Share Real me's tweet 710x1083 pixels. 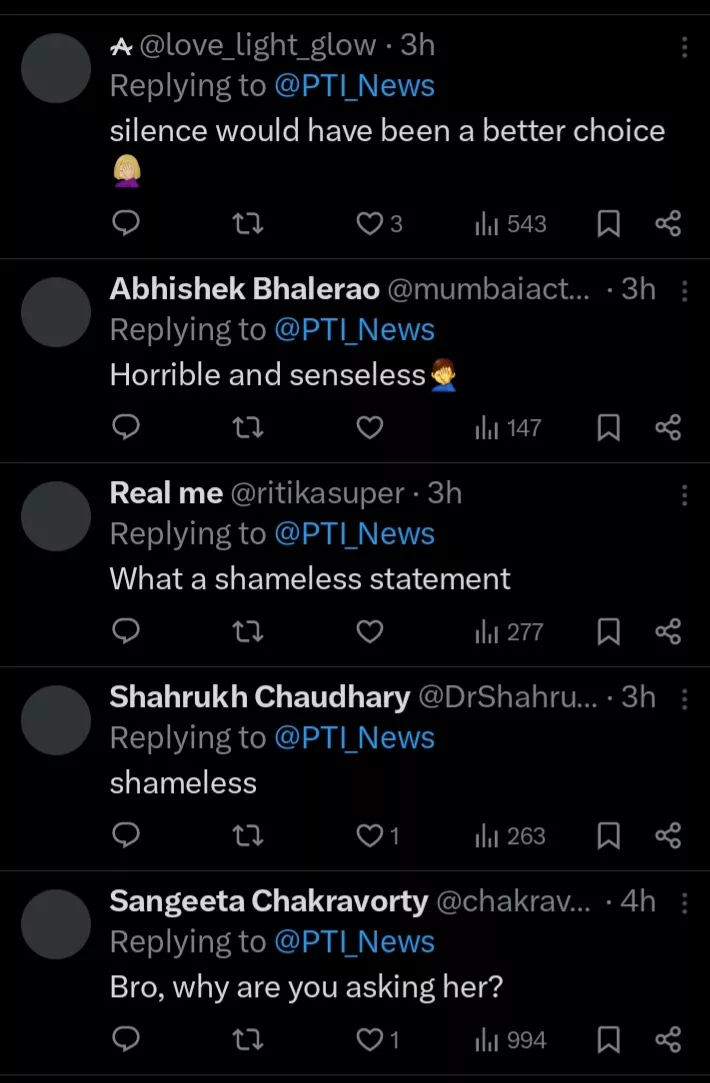[x=668, y=632]
